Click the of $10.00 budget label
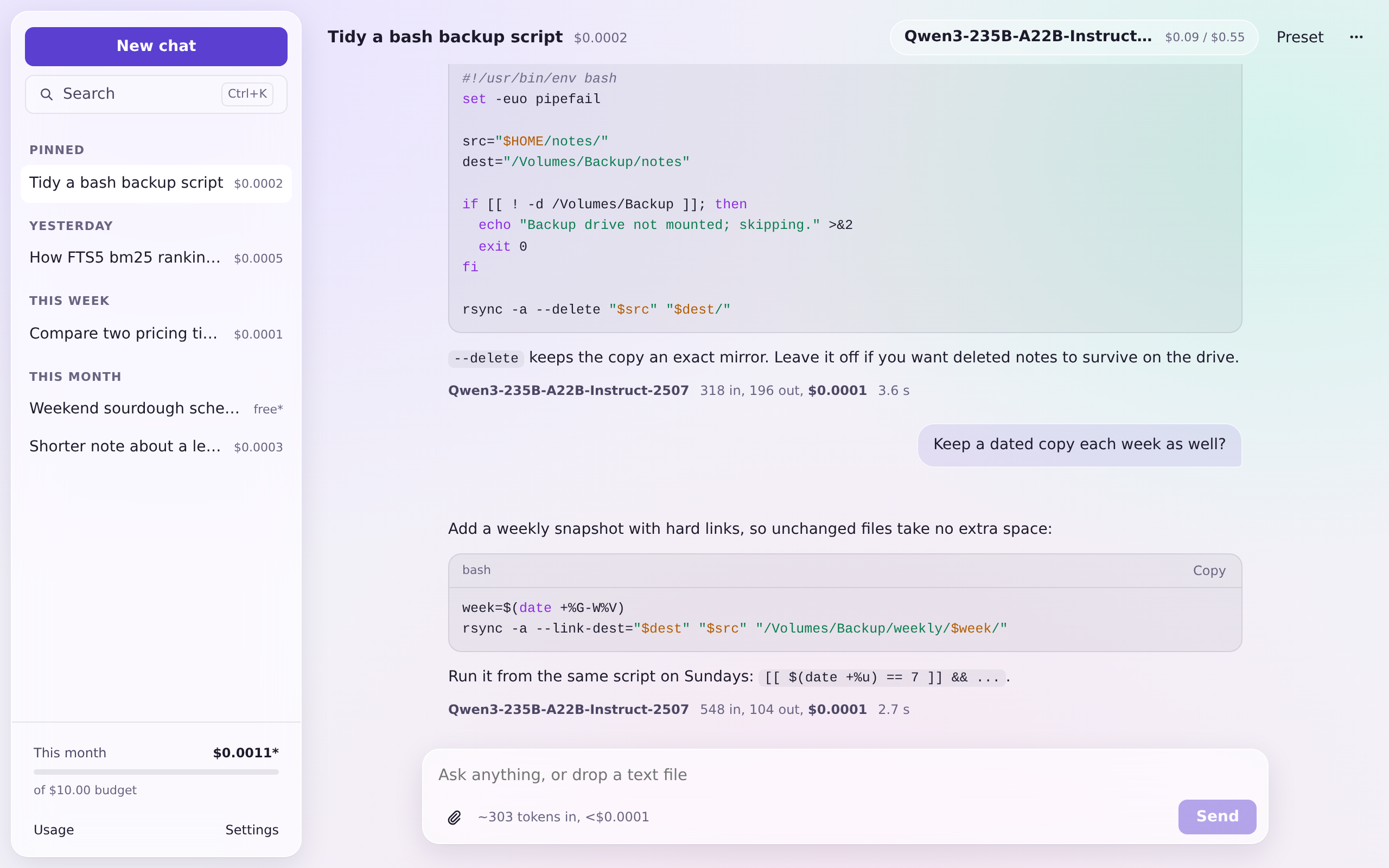 pos(85,790)
